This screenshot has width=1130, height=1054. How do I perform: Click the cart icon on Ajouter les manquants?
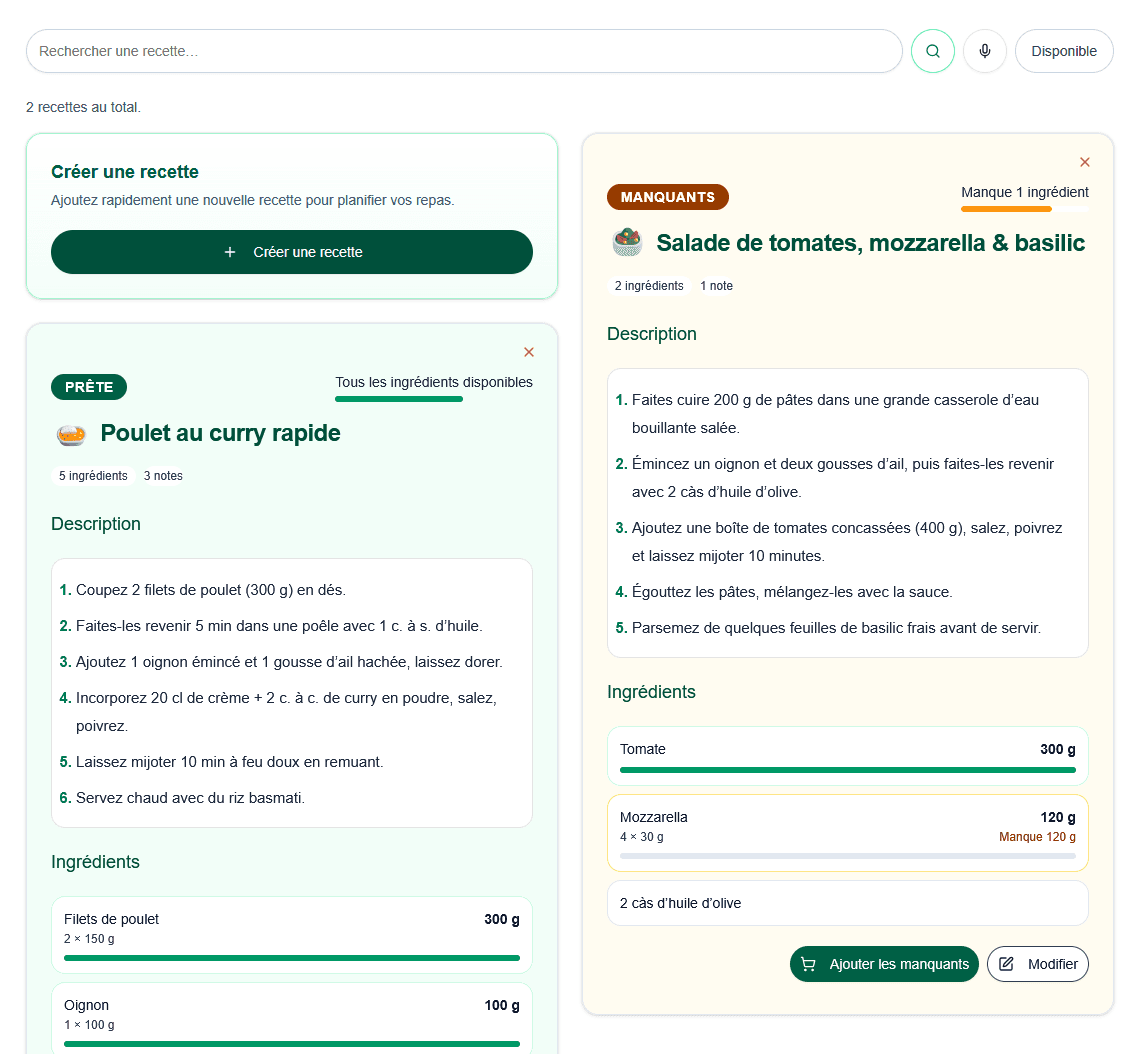807,964
